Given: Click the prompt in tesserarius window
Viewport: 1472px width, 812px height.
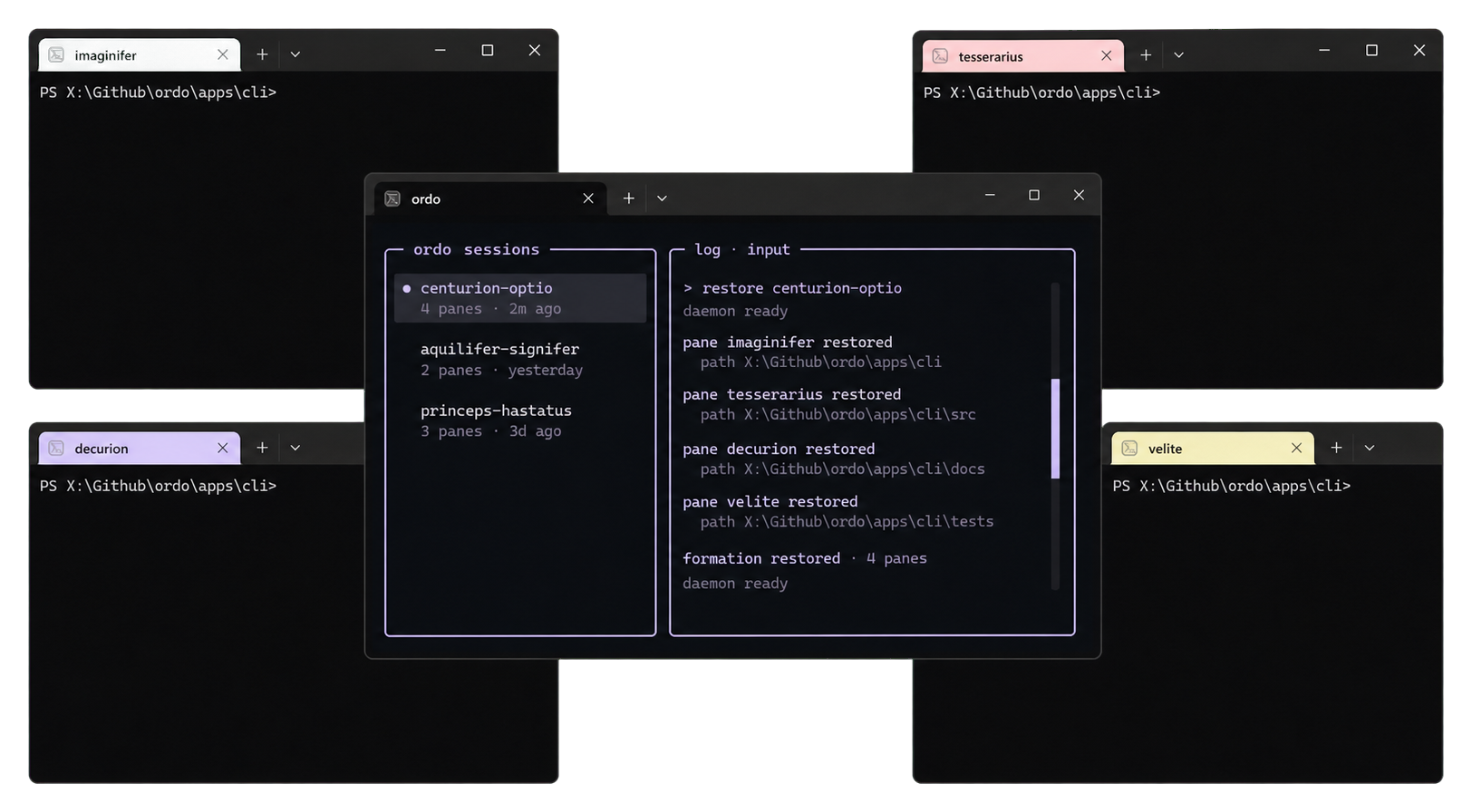Looking at the screenshot, I should [1041, 92].
